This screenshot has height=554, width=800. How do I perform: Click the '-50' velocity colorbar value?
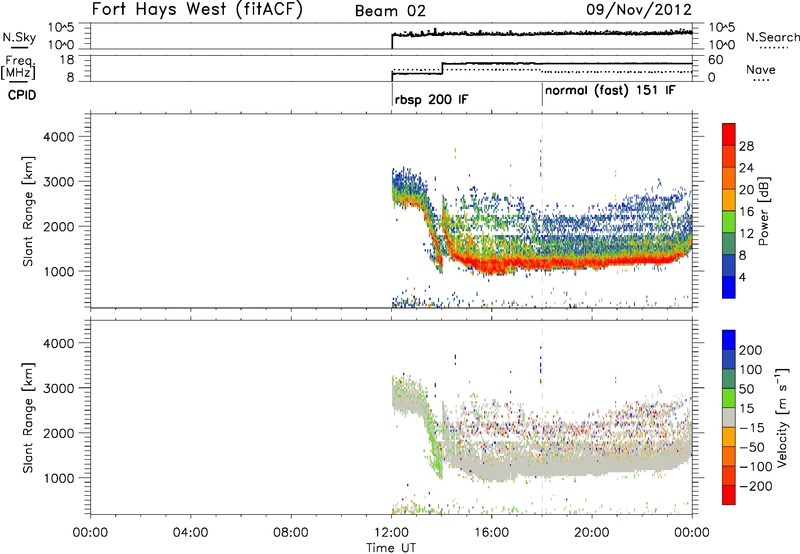752,447
